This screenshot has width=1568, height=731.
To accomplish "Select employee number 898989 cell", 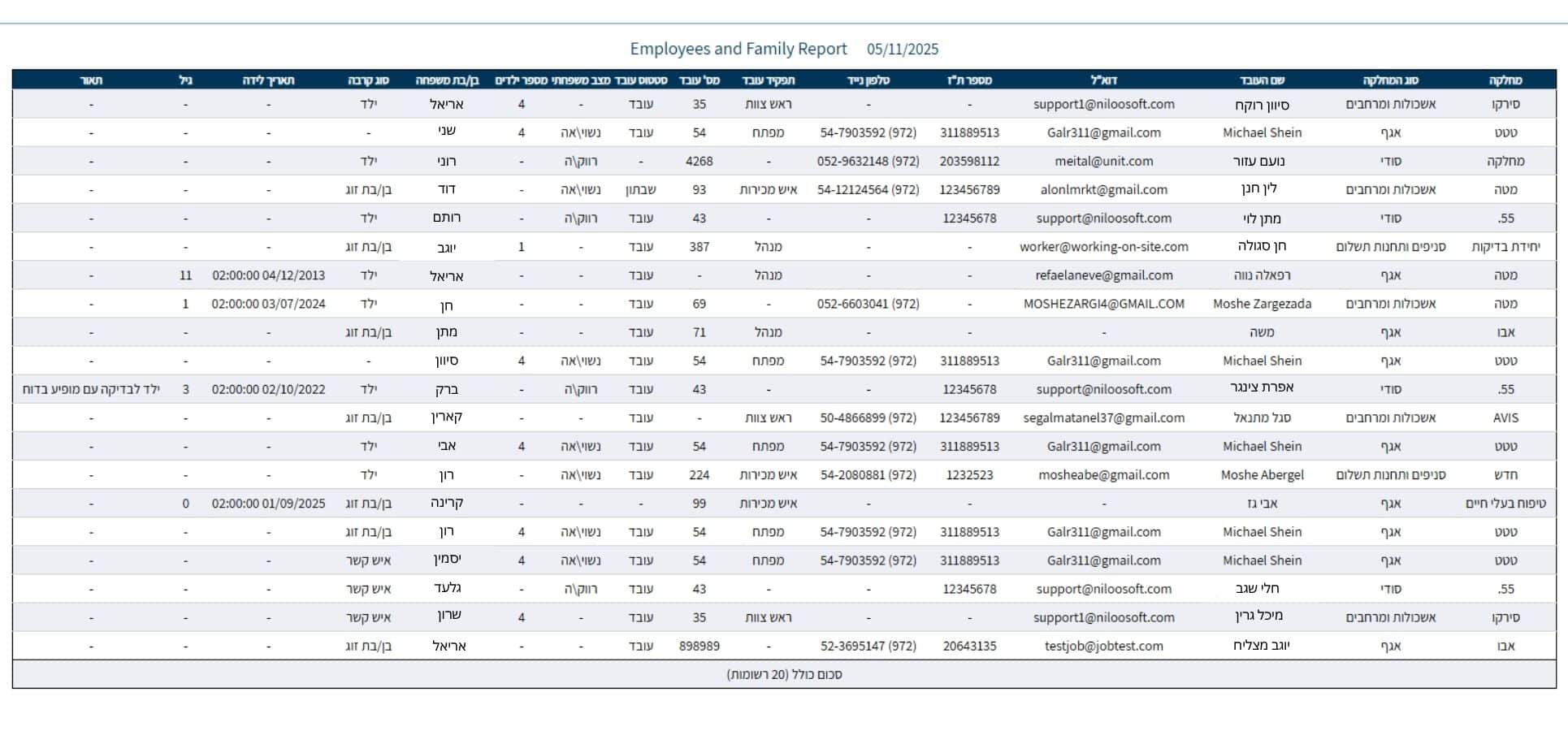I will 699,646.
